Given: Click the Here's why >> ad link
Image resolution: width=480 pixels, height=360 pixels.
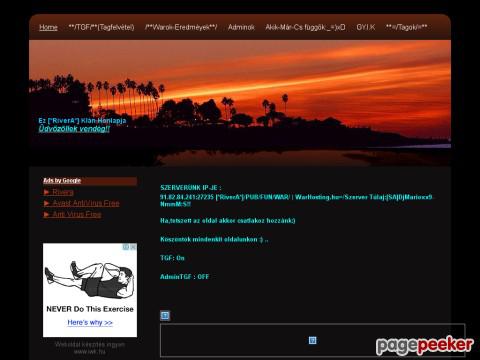Looking at the screenshot, I should click(x=90, y=322).
